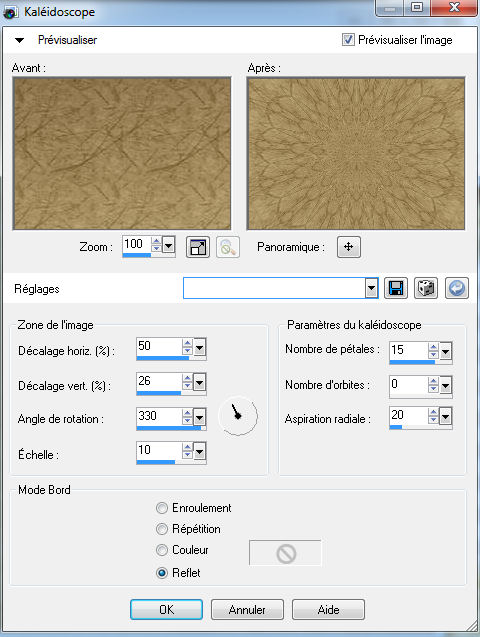The width and height of the screenshot is (480, 637).
Task: Click the Annuler button
Action: click(247, 609)
